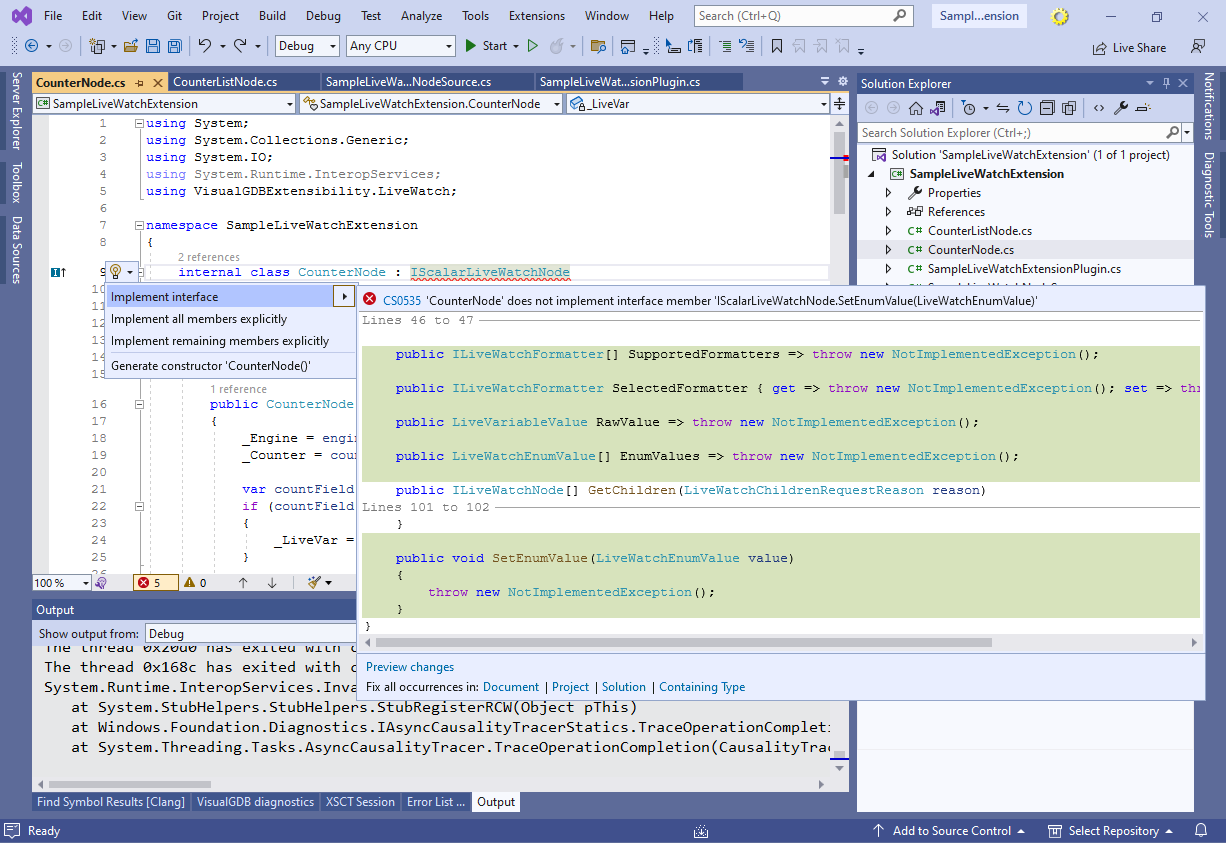
Task: Open Show output from Debug dropdown
Action: coord(250,633)
